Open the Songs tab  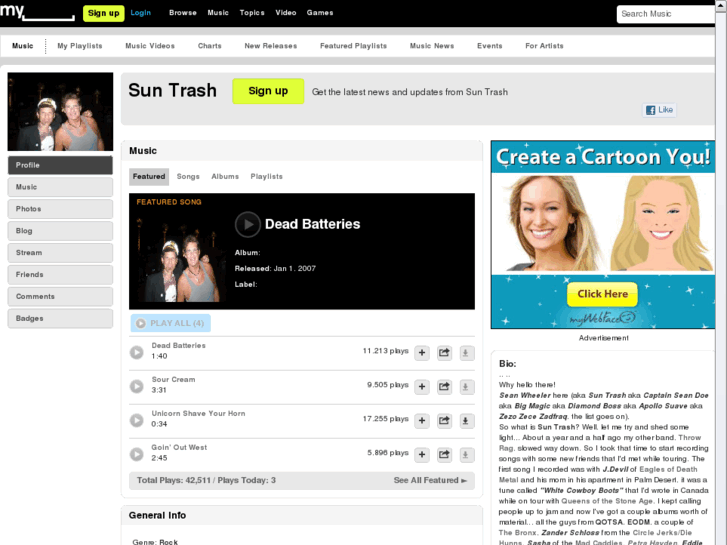188,177
